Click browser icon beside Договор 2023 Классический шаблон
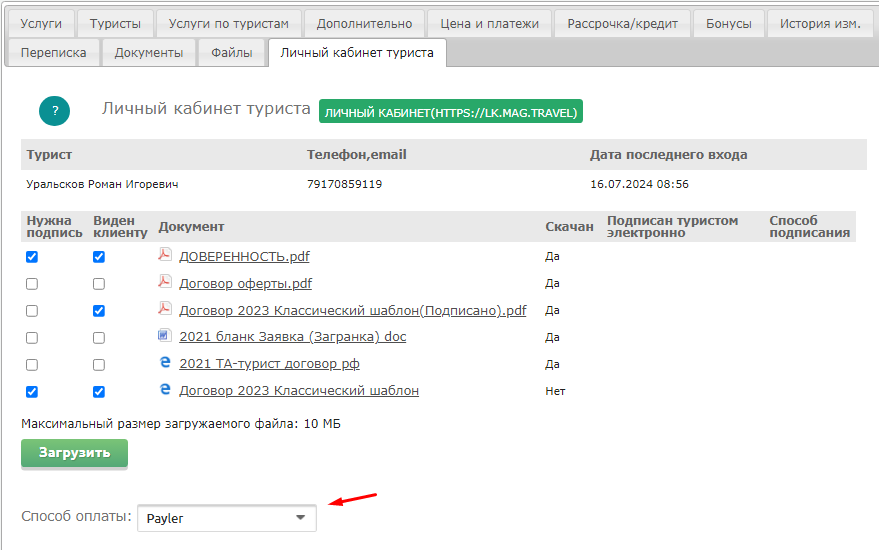The image size is (879, 550). (x=165, y=389)
